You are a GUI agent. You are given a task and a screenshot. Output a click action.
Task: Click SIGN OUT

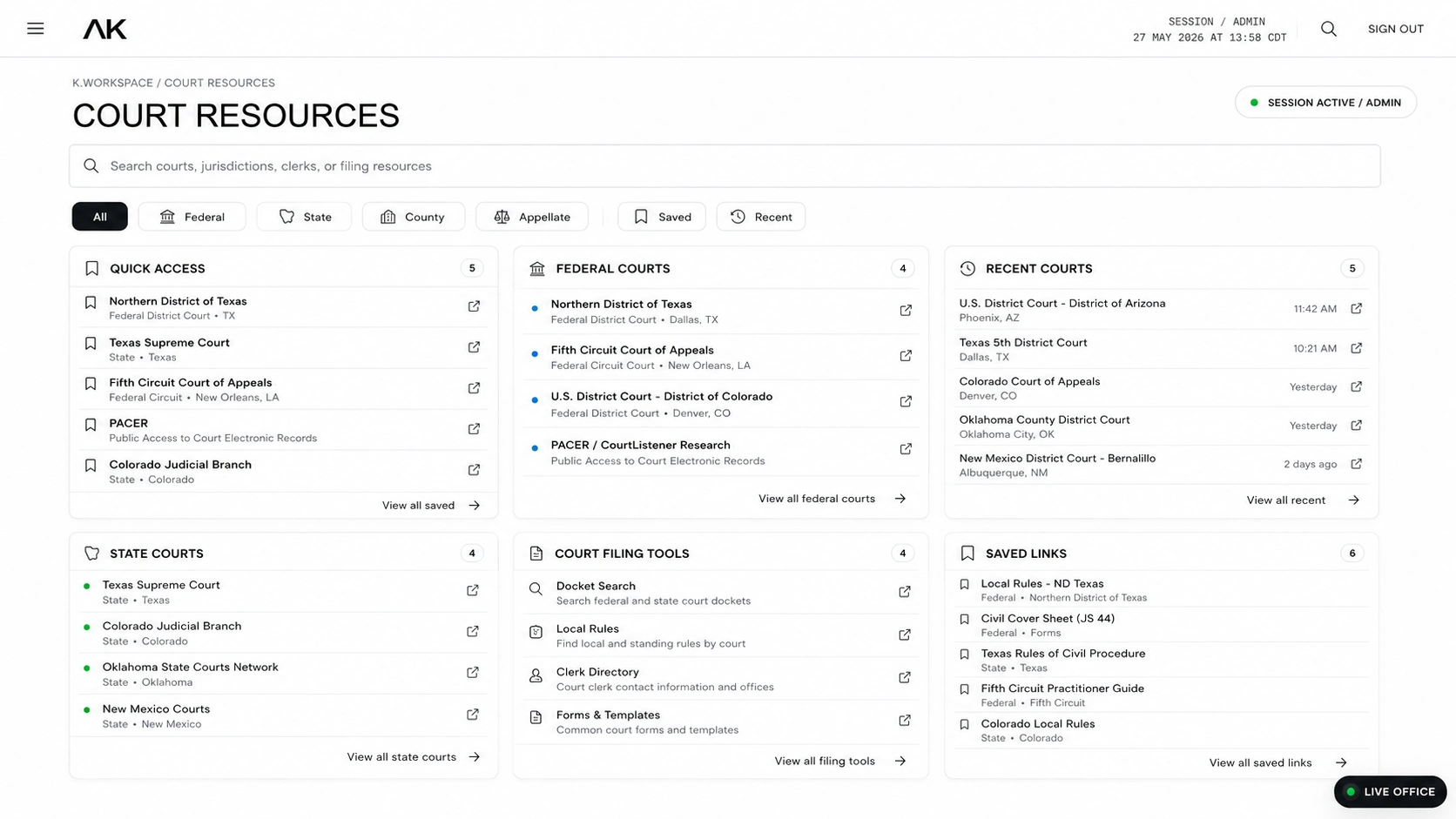pyautogui.click(x=1396, y=29)
